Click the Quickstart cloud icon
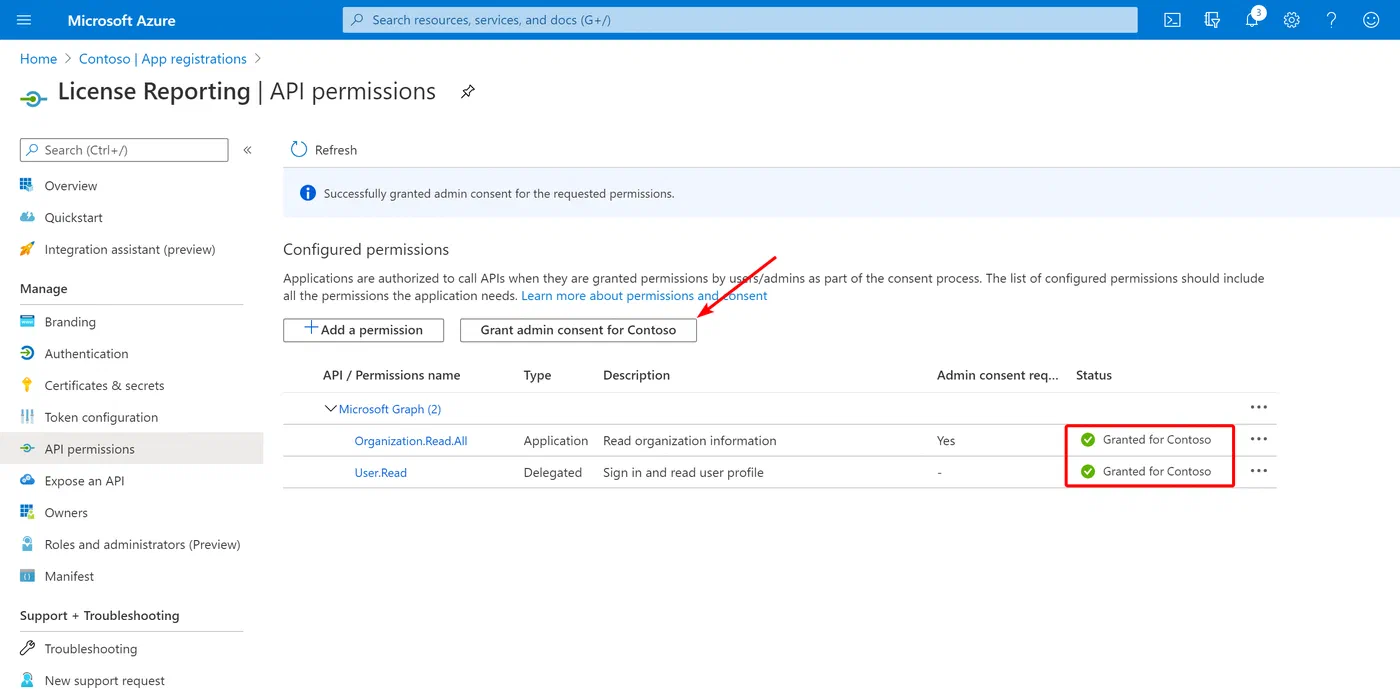This screenshot has height=700, width=1400. [x=27, y=217]
